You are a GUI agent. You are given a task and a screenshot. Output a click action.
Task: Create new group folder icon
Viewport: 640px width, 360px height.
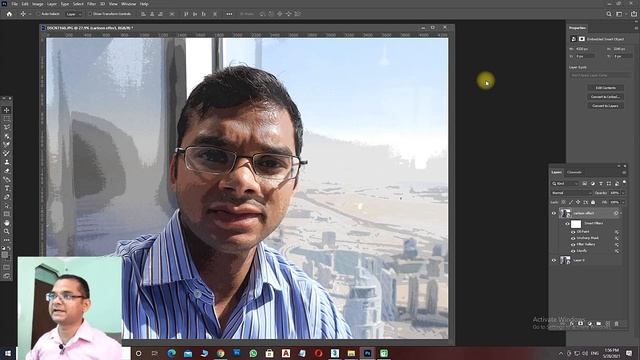tap(598, 324)
